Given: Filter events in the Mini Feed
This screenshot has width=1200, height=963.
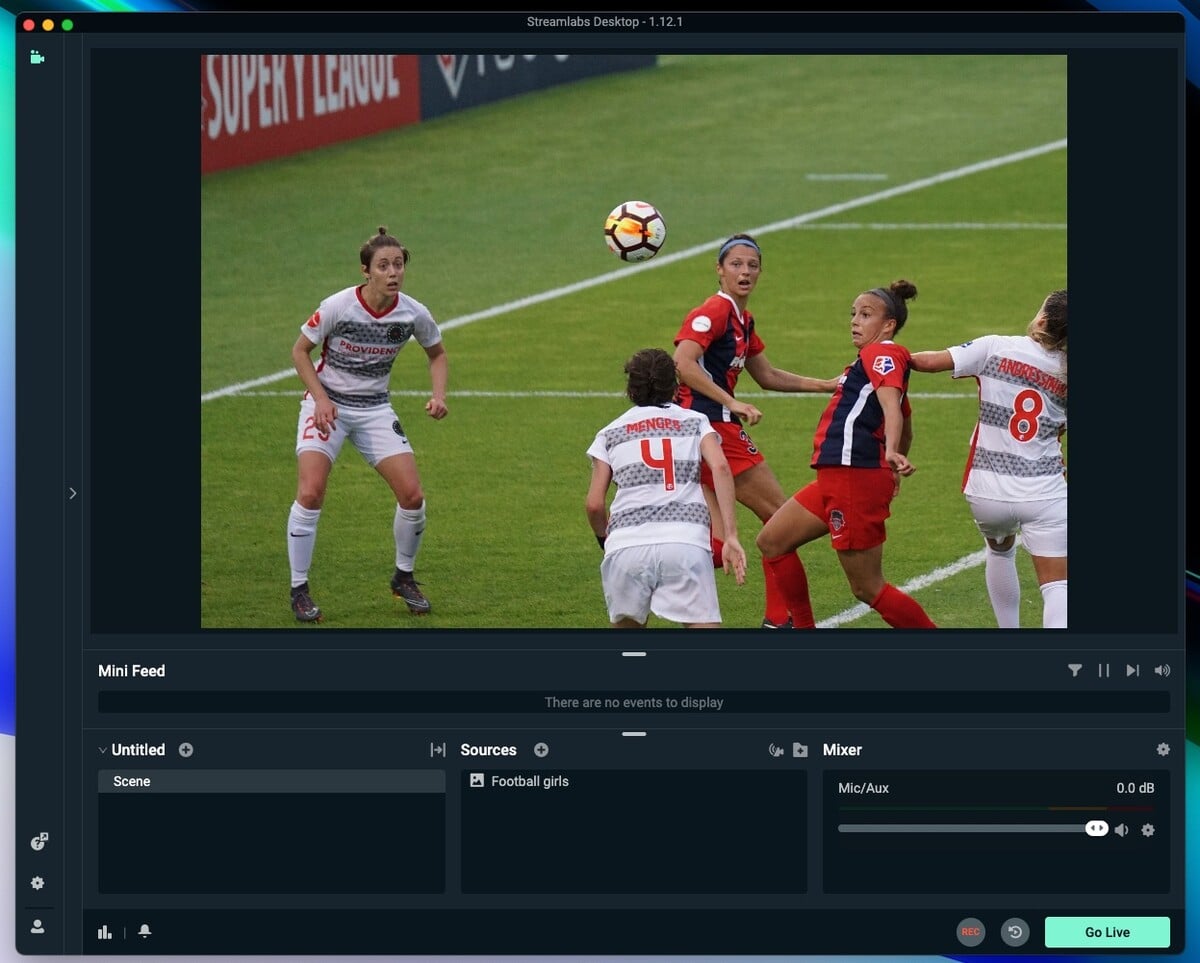Looking at the screenshot, I should [x=1075, y=670].
